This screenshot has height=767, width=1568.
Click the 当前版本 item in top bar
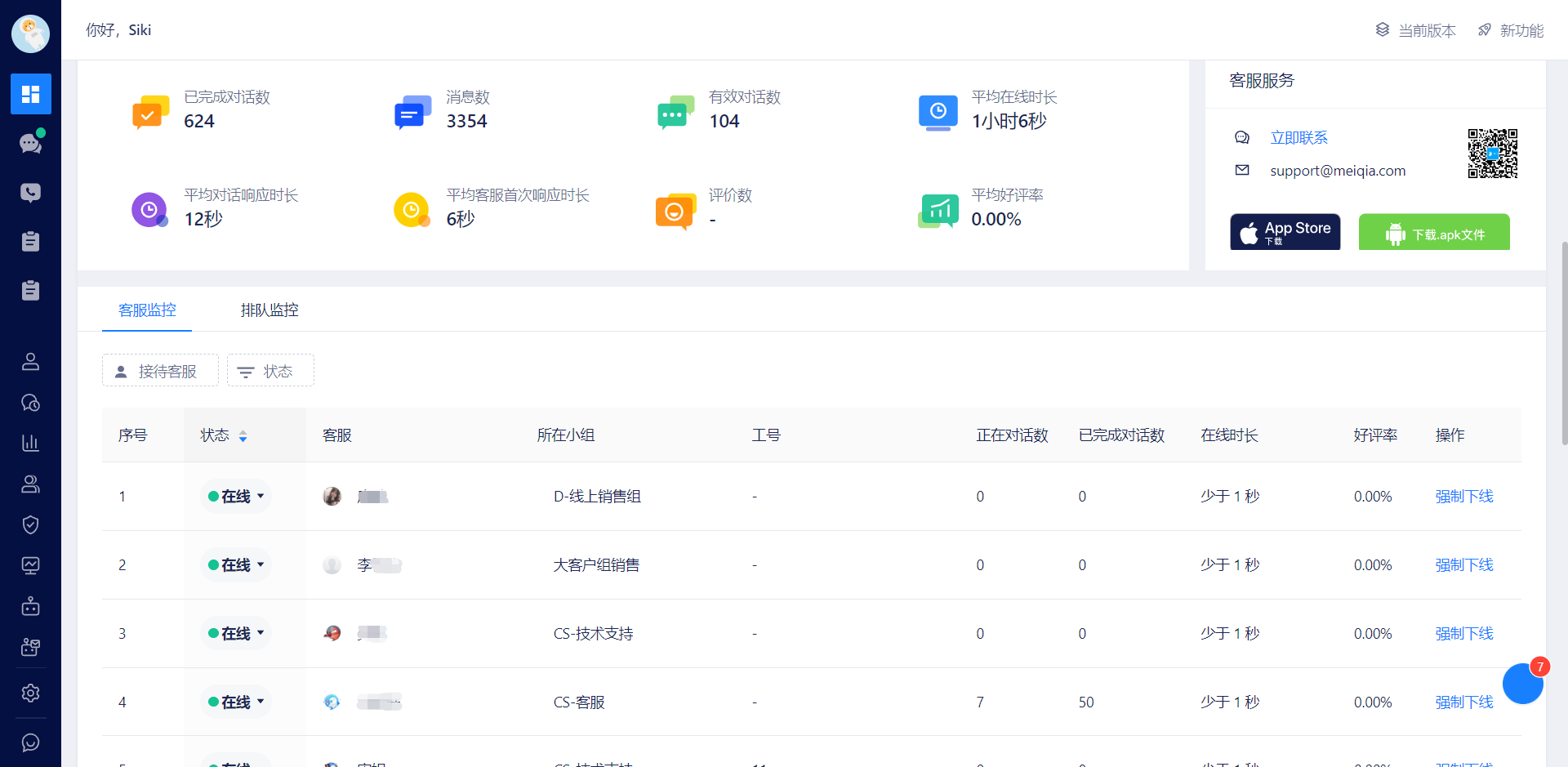tap(1416, 30)
